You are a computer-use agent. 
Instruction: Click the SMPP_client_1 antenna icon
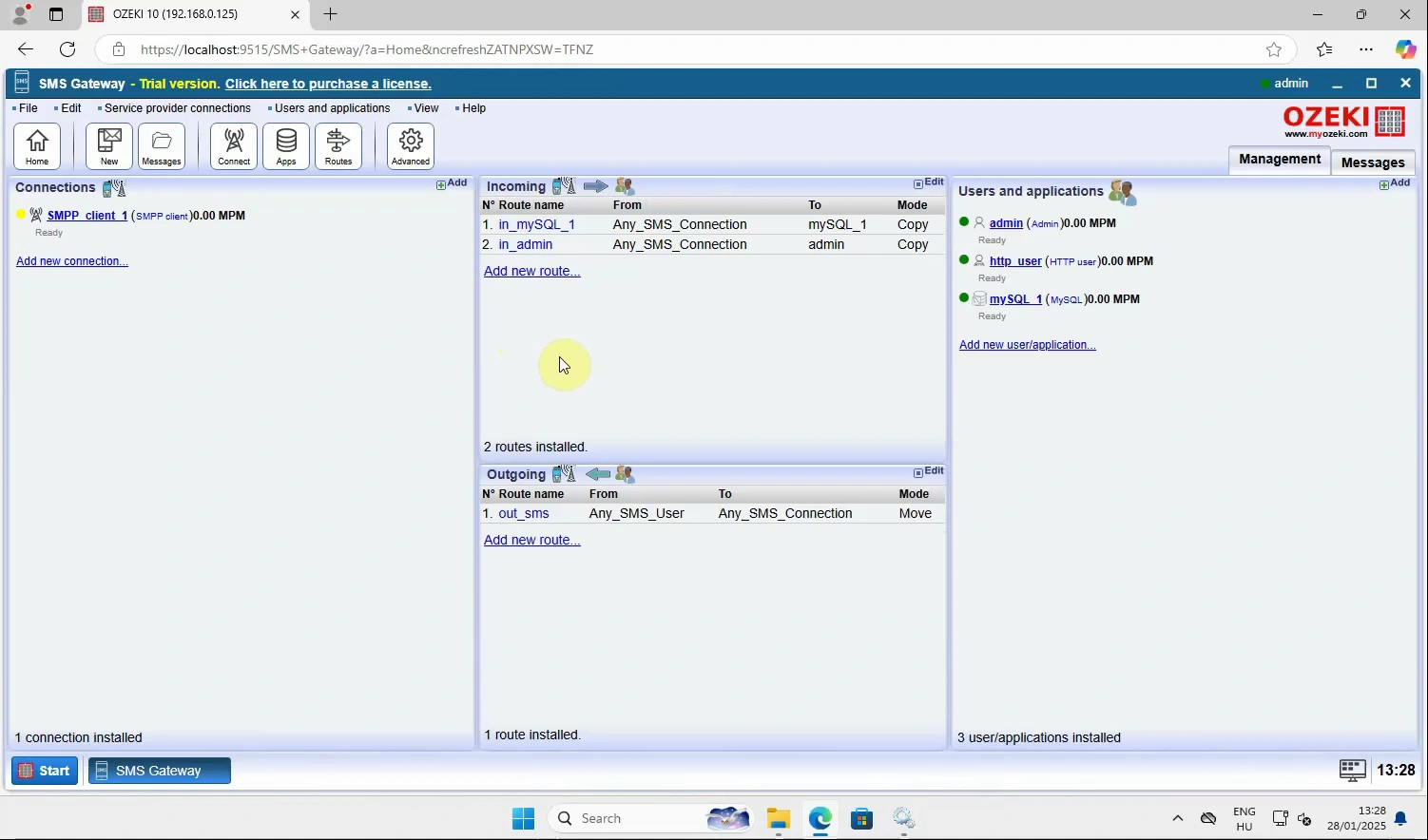[36, 216]
